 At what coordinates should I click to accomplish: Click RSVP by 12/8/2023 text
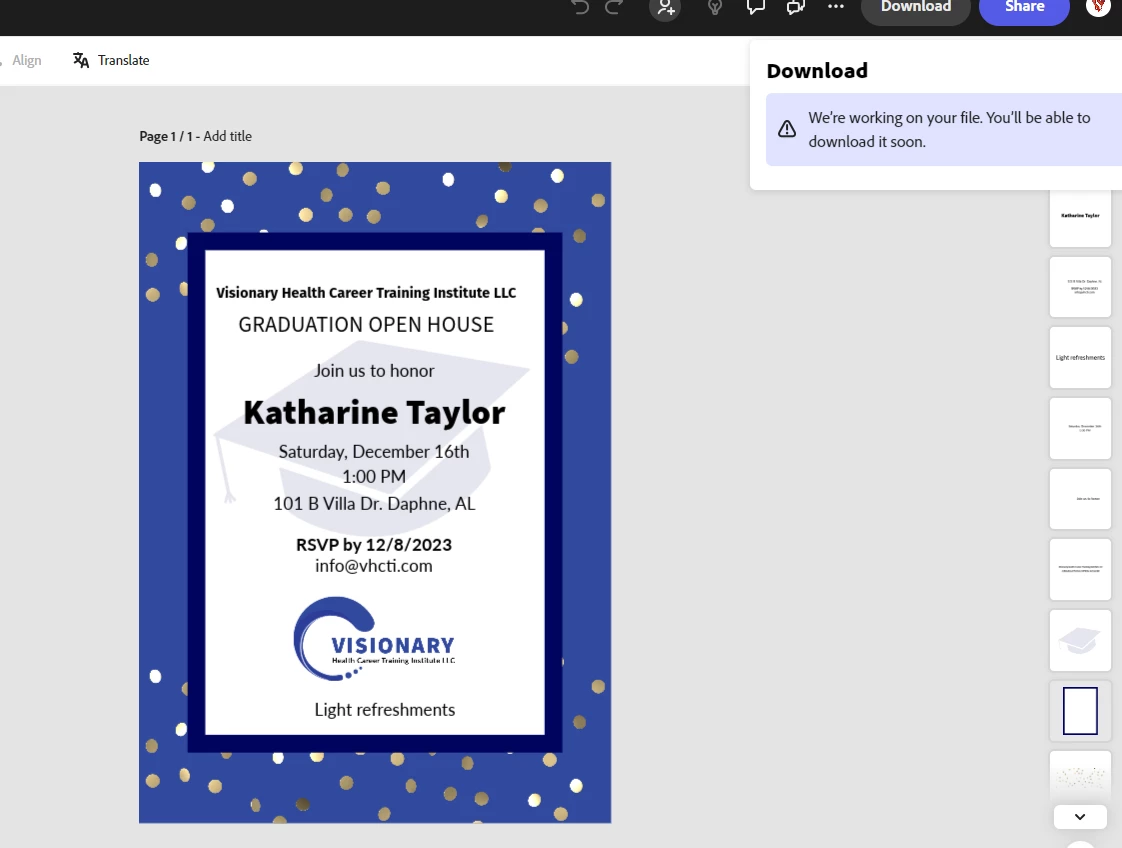coord(374,545)
